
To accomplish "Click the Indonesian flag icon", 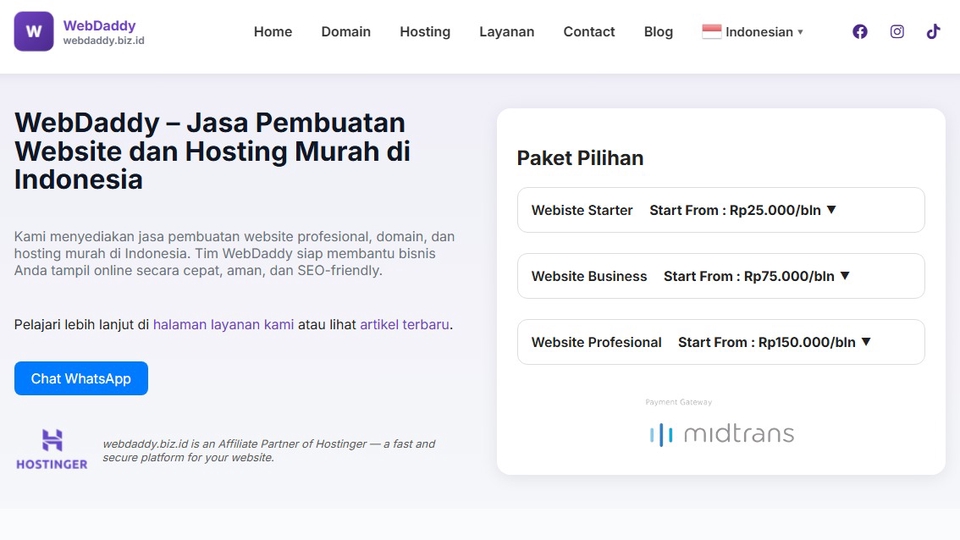I will (x=711, y=32).
